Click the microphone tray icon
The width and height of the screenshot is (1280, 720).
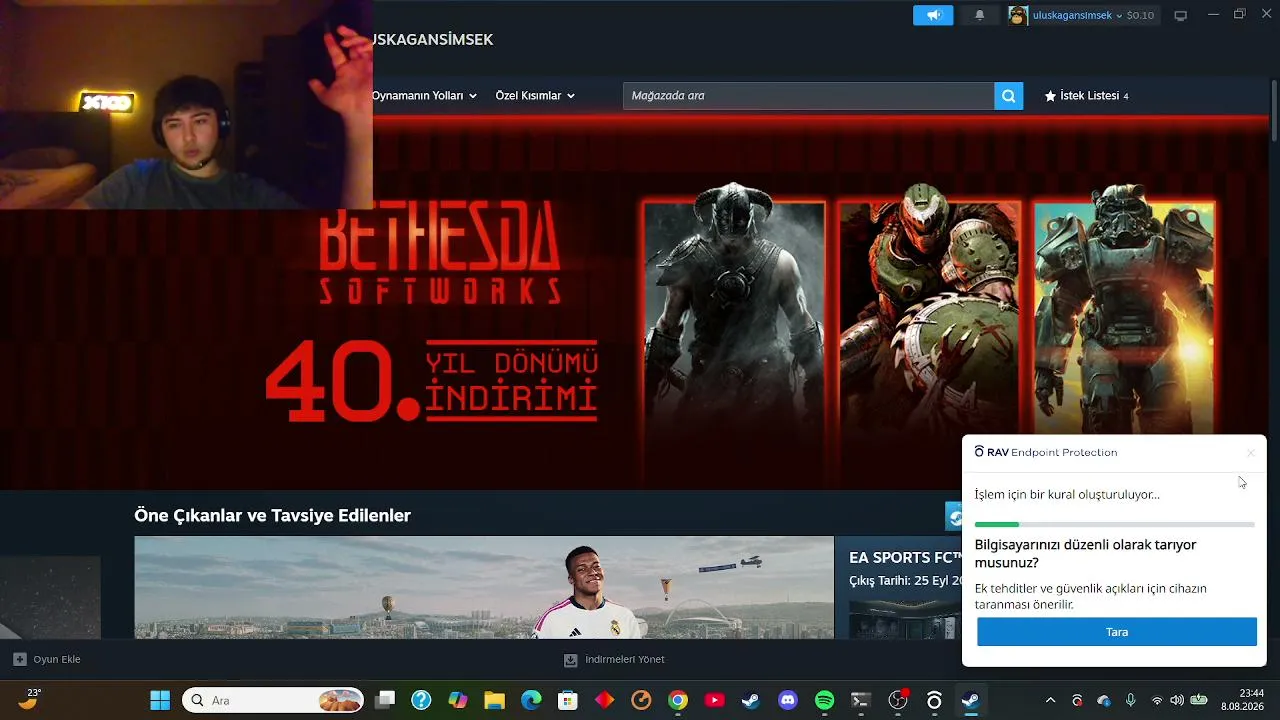click(1131, 700)
